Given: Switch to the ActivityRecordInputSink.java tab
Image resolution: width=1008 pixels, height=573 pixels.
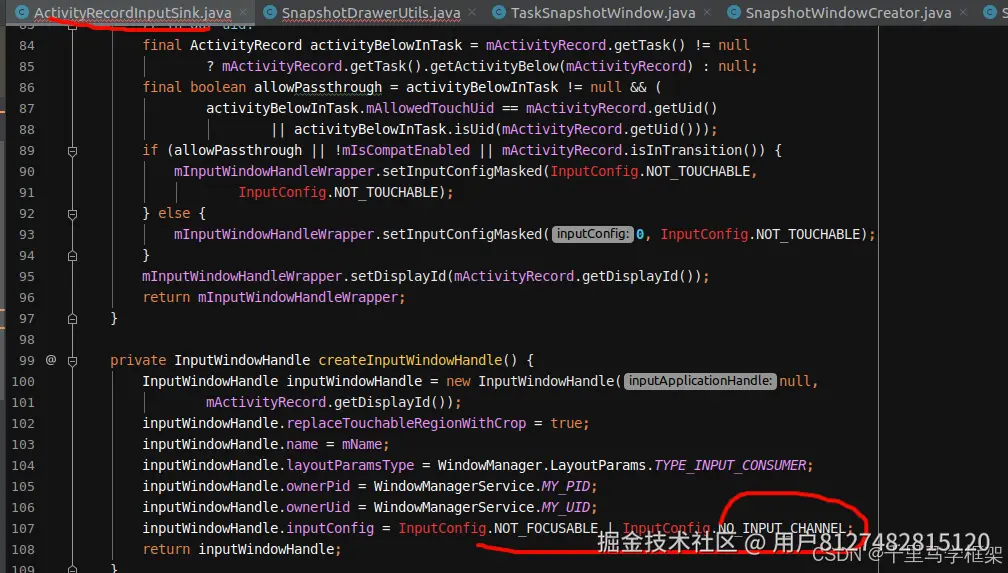Looking at the screenshot, I should [132, 12].
